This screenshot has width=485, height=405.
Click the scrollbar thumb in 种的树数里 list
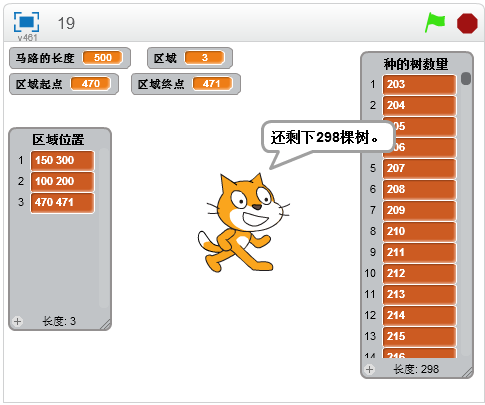[x=466, y=79]
